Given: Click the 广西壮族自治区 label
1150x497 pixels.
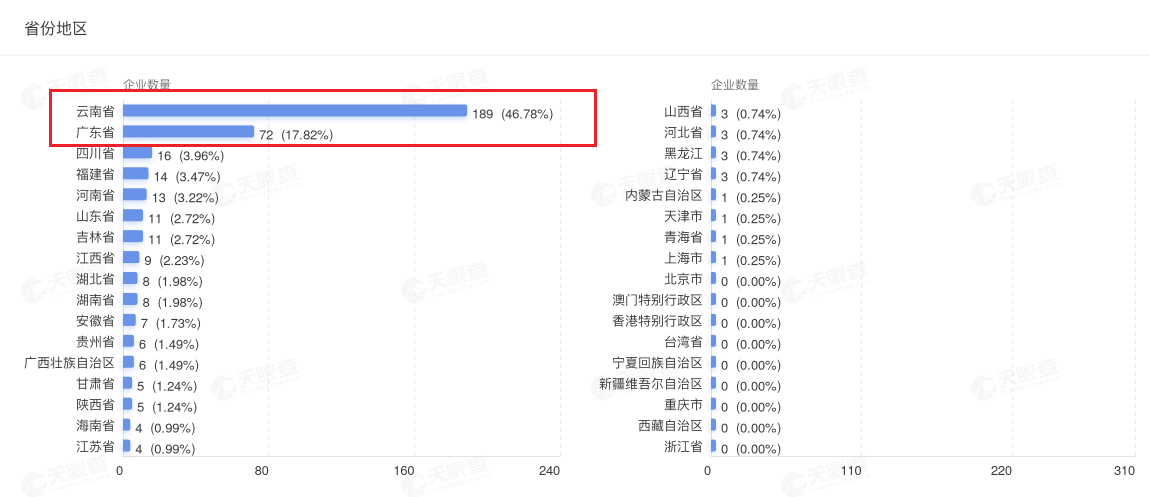Looking at the screenshot, I should pyautogui.click(x=70, y=363).
